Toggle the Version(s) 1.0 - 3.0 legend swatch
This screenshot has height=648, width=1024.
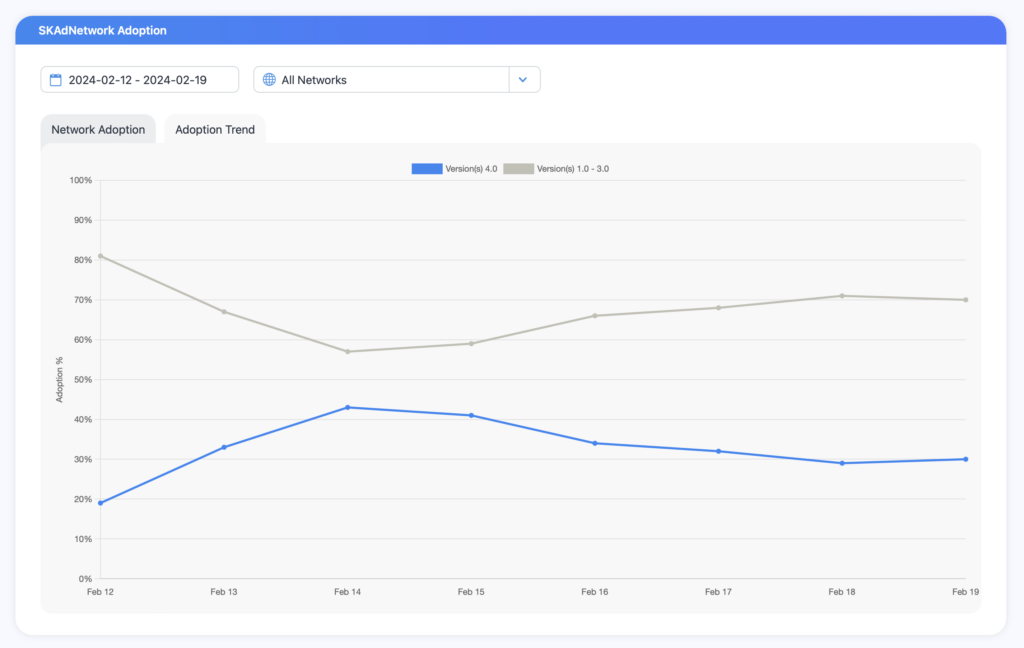(x=519, y=169)
